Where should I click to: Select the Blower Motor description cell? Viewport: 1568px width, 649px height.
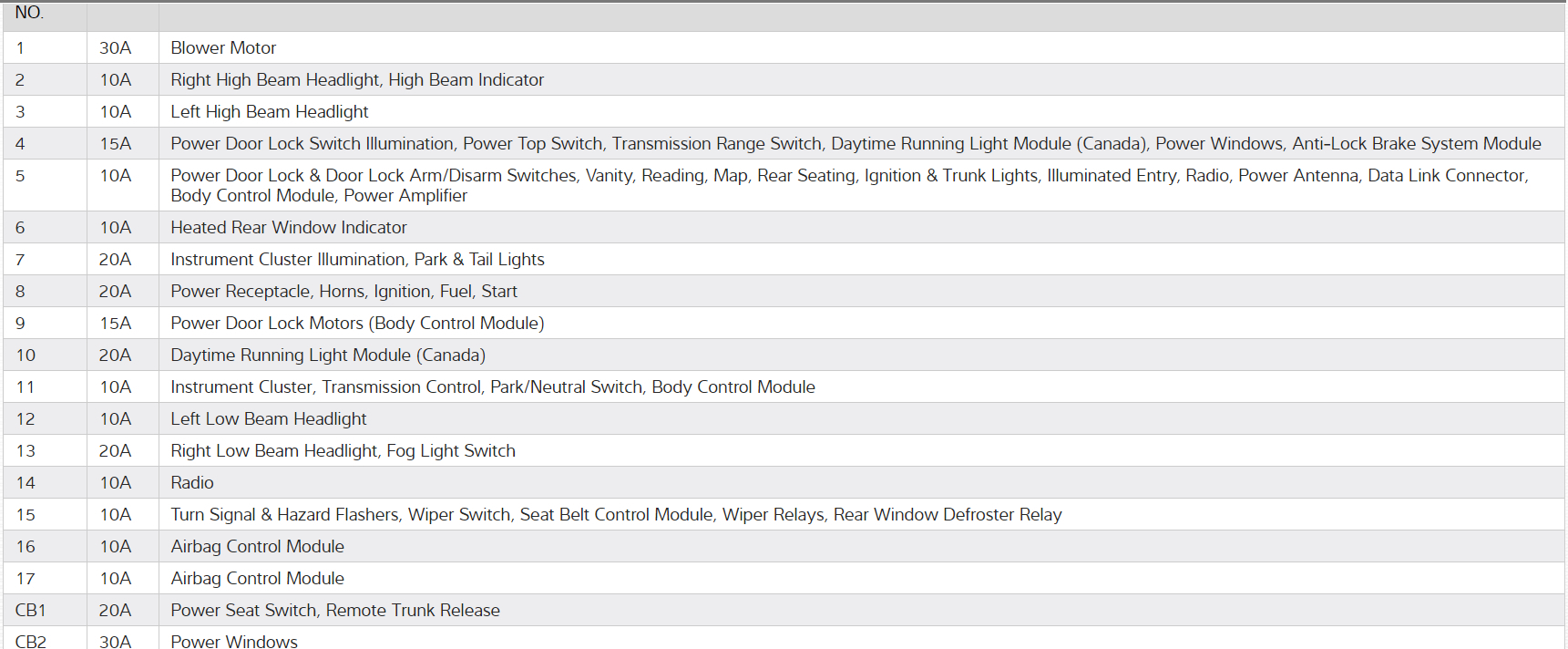click(x=223, y=48)
